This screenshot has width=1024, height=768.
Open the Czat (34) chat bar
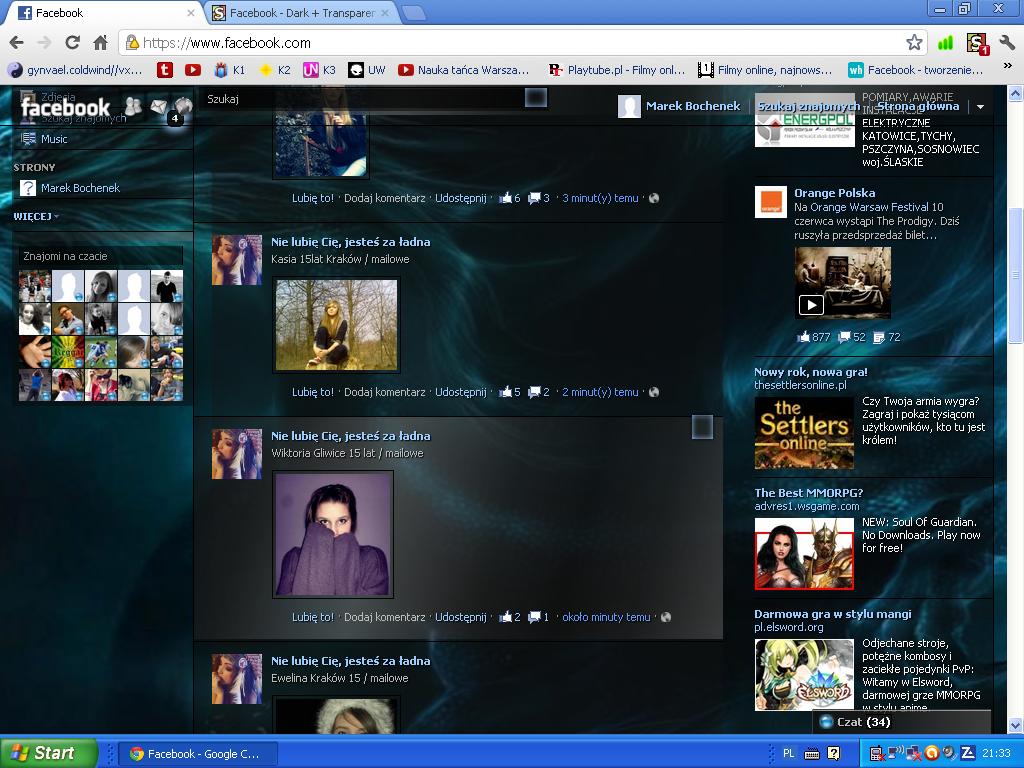coord(901,722)
